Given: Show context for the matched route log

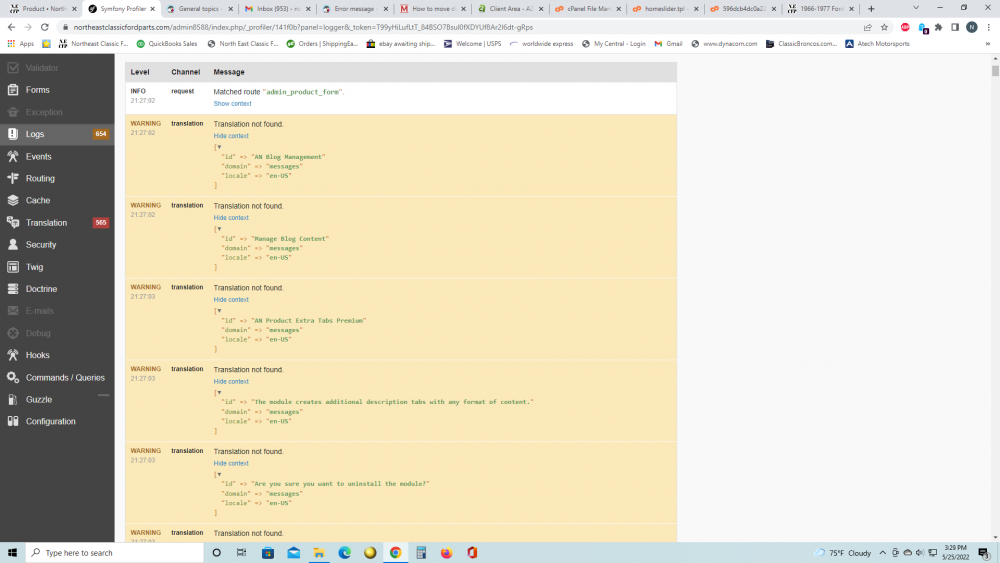Looking at the screenshot, I should point(232,104).
